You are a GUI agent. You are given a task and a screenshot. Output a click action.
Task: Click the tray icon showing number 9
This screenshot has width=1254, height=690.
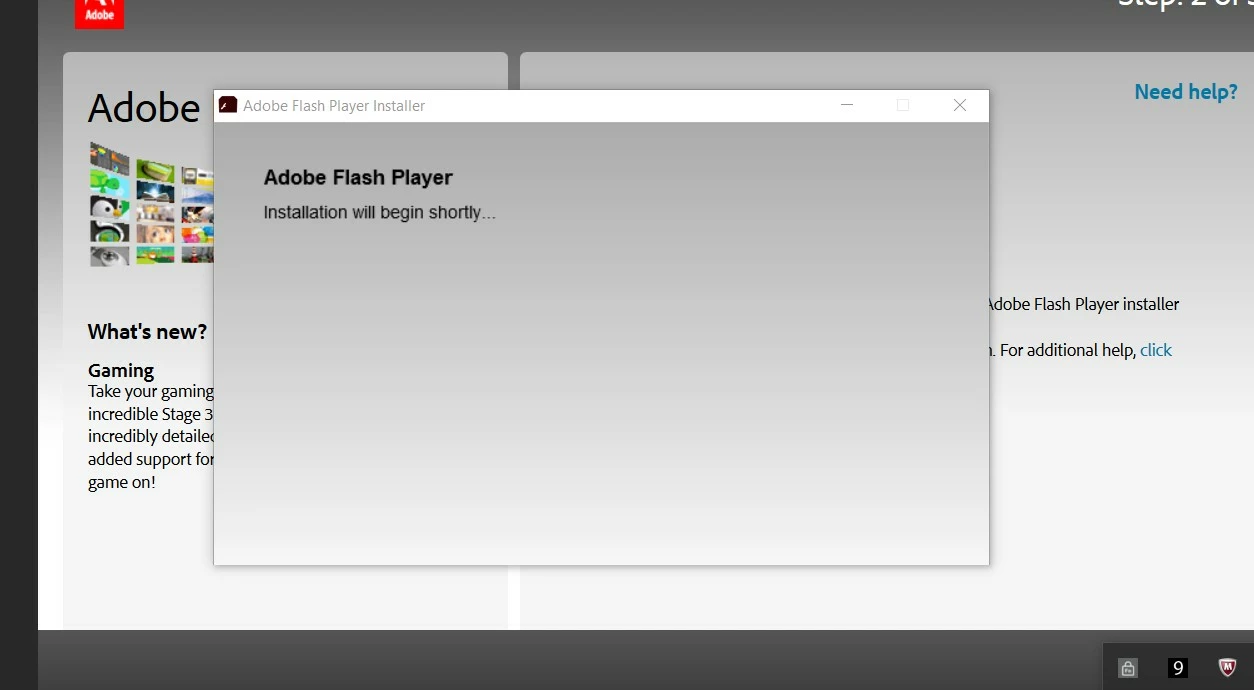pos(1178,668)
